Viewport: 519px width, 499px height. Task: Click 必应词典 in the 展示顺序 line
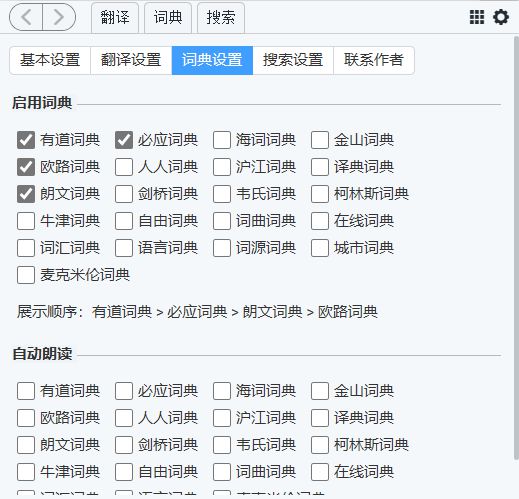(x=197, y=312)
